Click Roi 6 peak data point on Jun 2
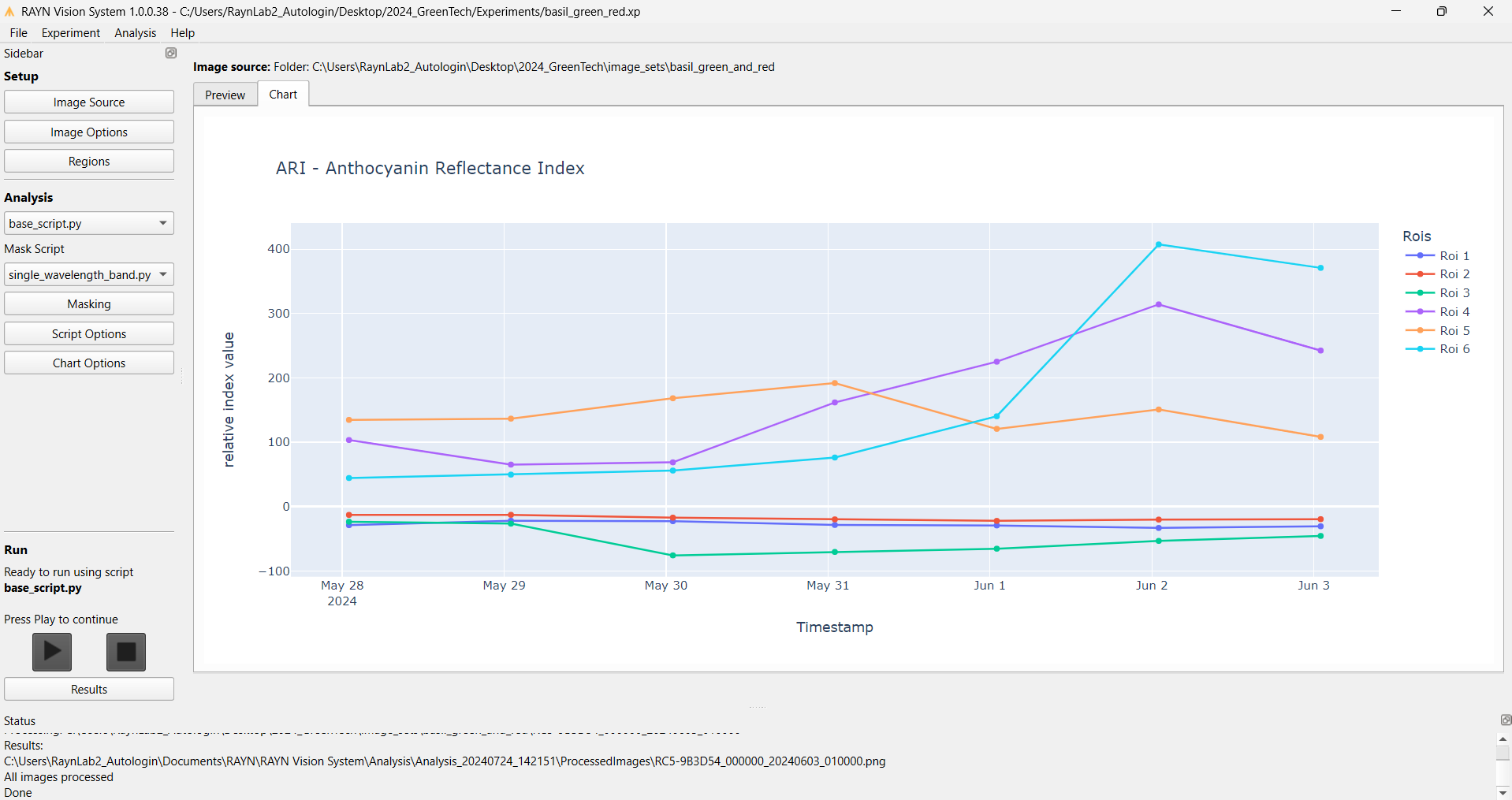 click(x=1158, y=244)
